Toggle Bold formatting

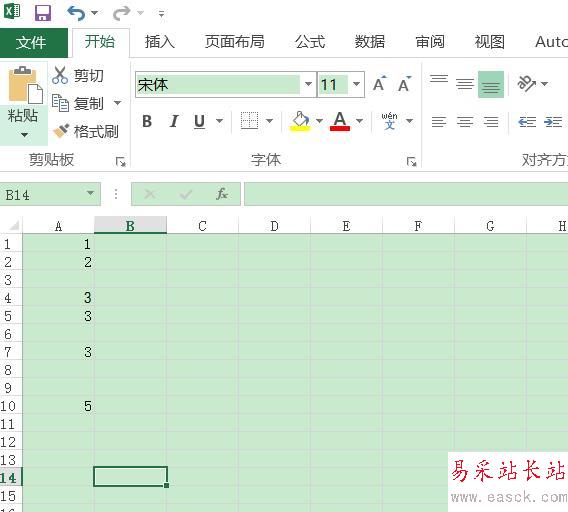click(x=147, y=121)
